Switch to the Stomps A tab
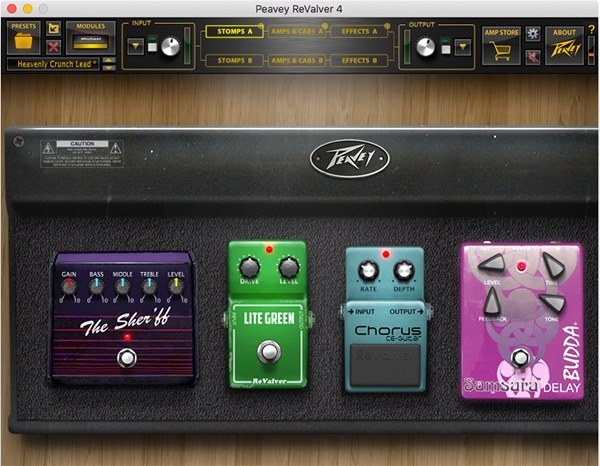 pyautogui.click(x=235, y=31)
